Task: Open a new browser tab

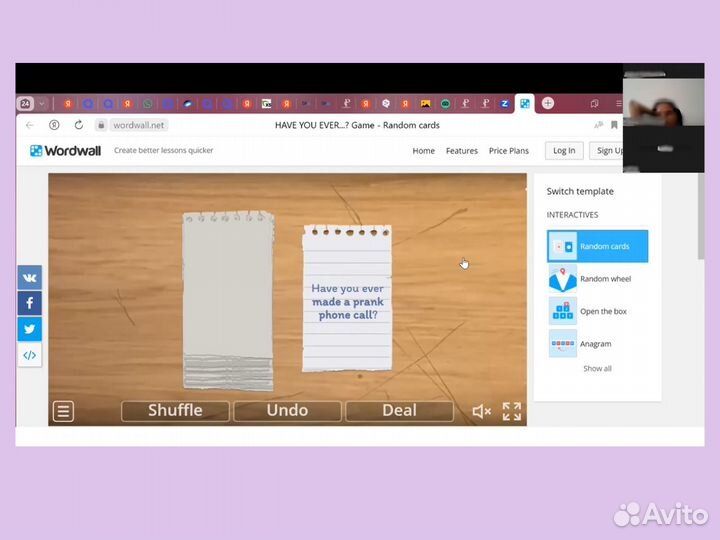Action: pos(548,103)
